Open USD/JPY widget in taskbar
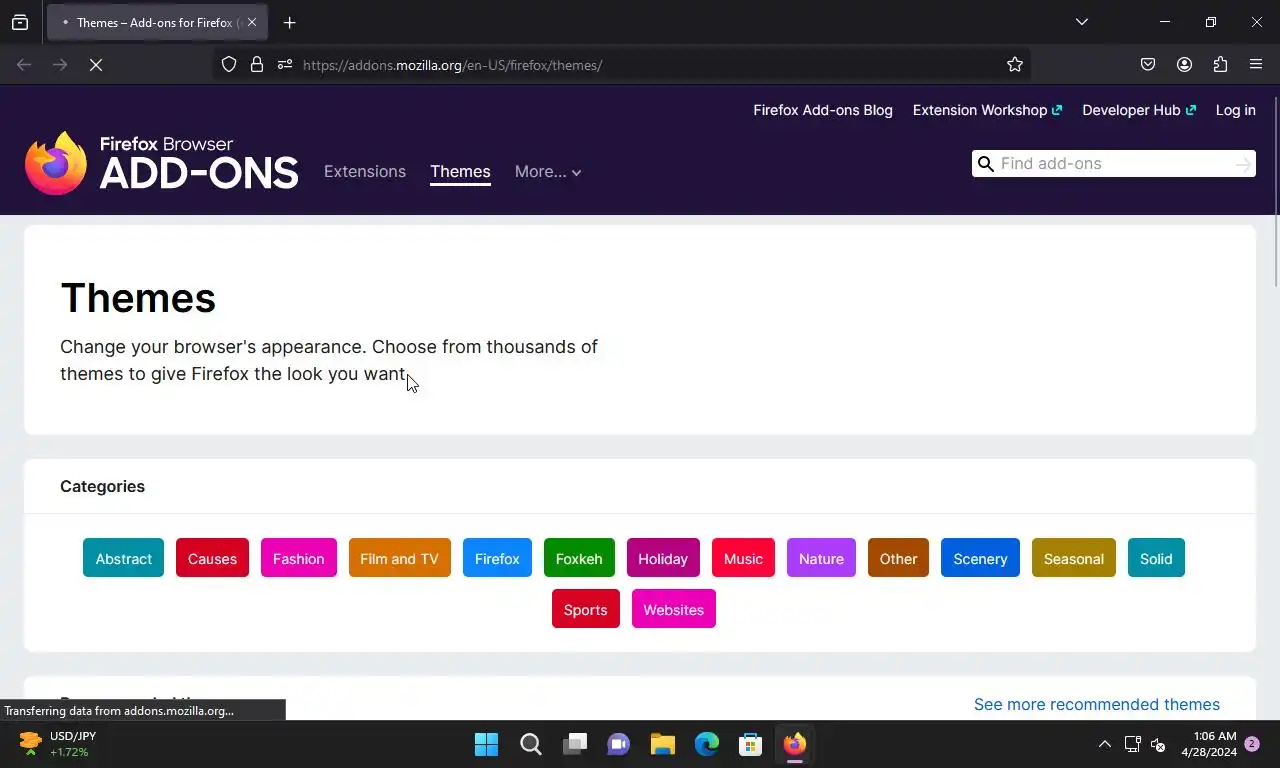This screenshot has width=1280, height=768. click(x=56, y=744)
